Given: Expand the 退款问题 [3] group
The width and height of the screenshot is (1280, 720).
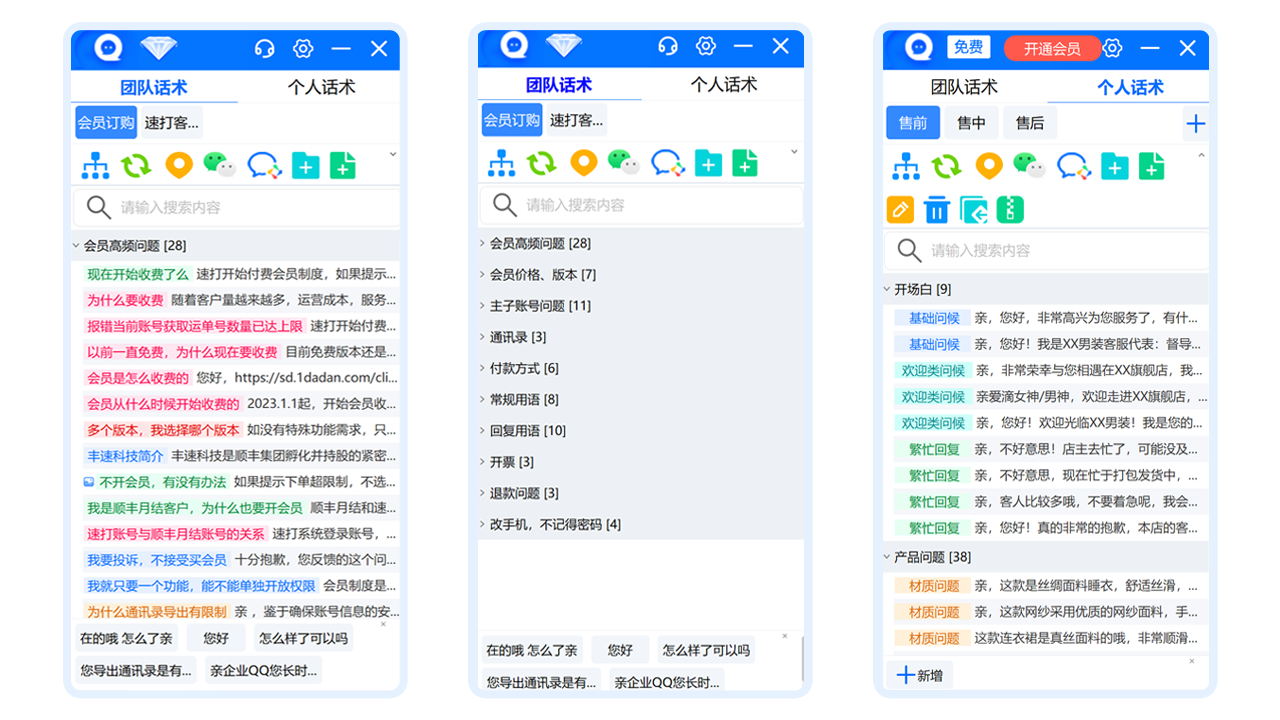Looking at the screenshot, I should [x=524, y=494].
